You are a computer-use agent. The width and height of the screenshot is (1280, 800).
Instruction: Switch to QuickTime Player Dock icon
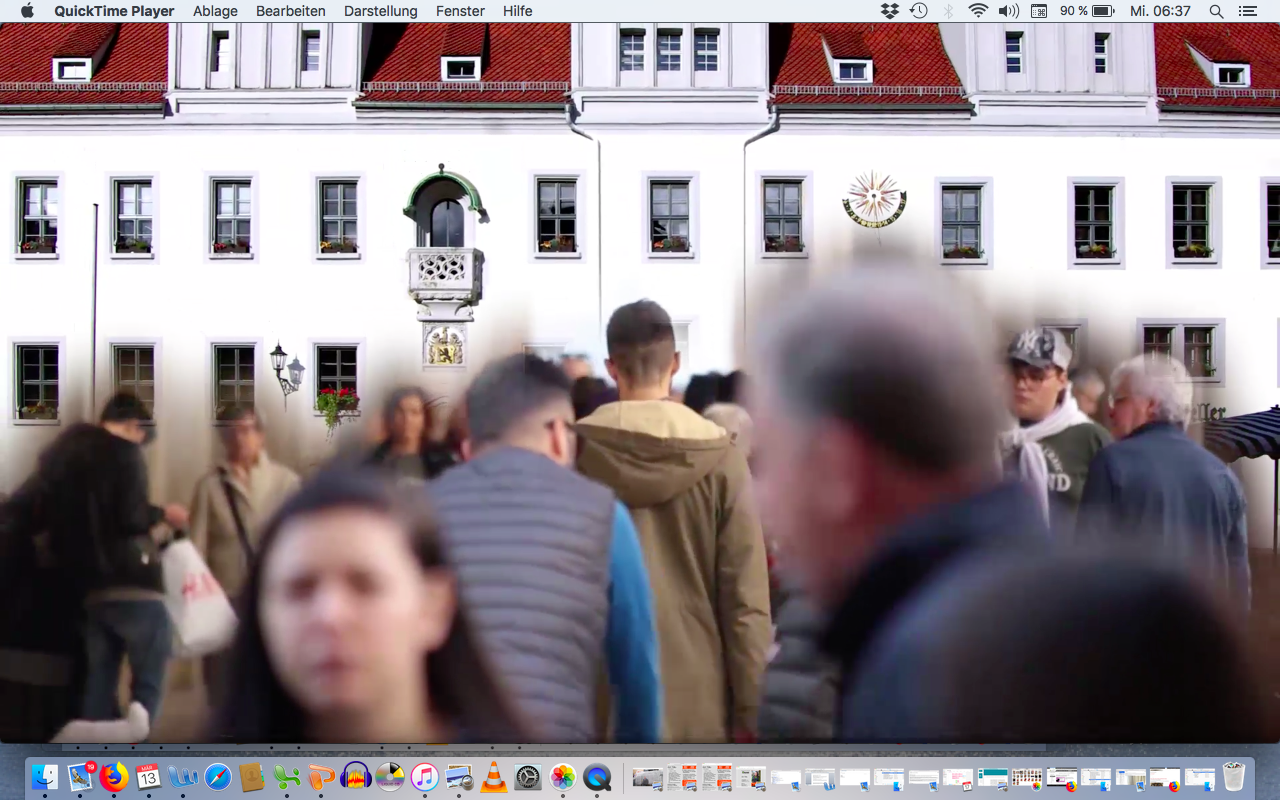pyautogui.click(x=597, y=777)
